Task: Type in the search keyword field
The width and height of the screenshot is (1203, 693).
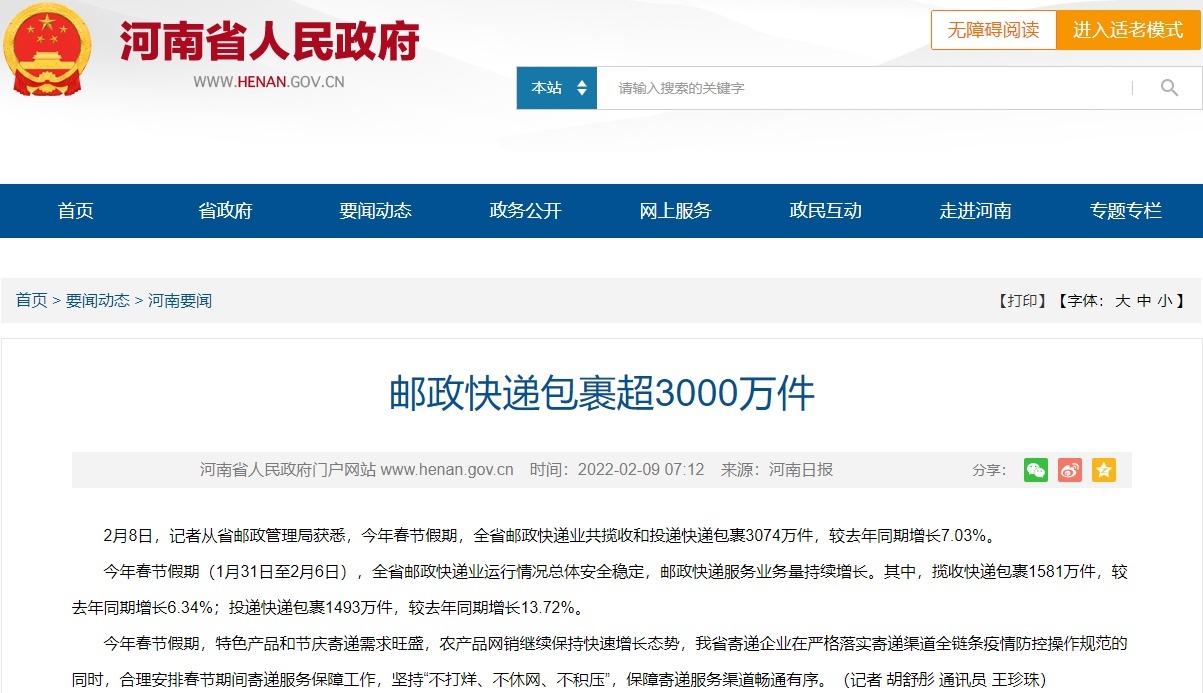Action: (860, 88)
